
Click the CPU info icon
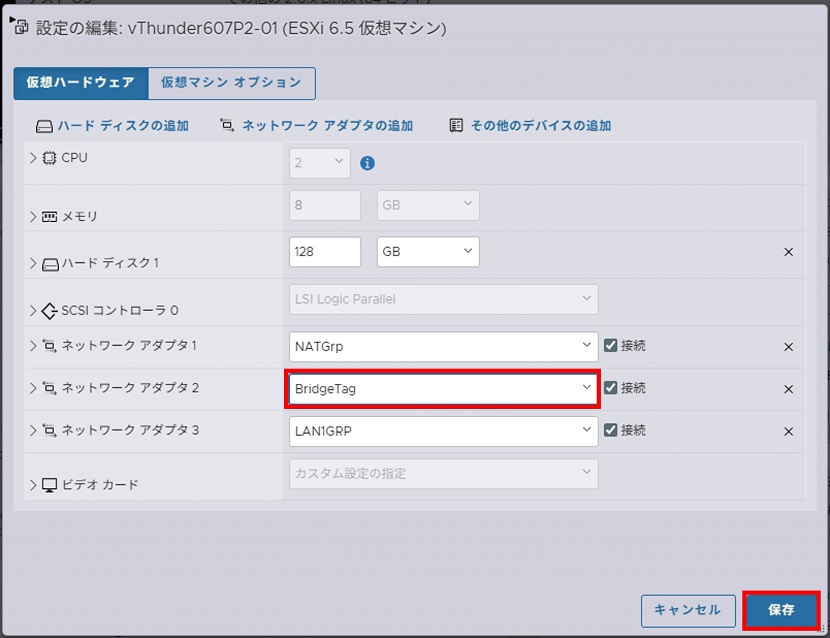[x=367, y=163]
